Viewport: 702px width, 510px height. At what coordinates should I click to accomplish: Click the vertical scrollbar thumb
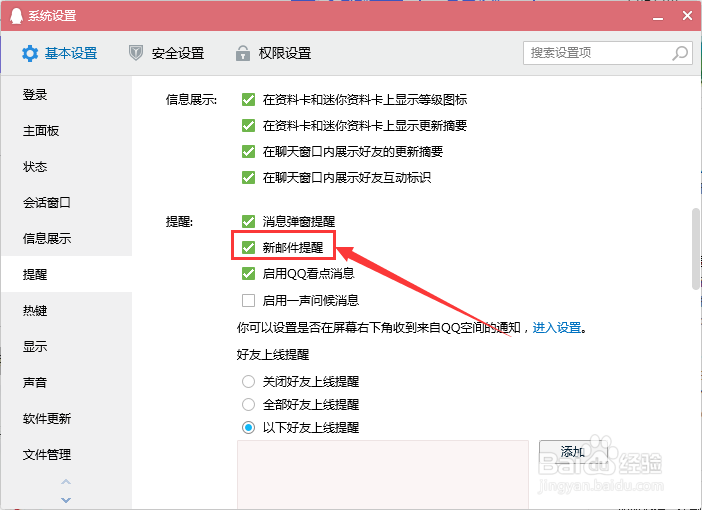pos(696,249)
